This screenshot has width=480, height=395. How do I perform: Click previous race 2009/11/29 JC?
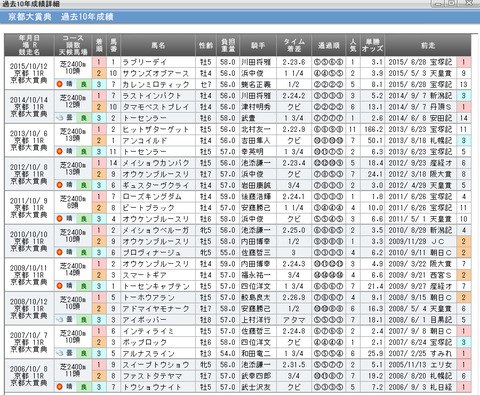pyautogui.click(x=417, y=241)
